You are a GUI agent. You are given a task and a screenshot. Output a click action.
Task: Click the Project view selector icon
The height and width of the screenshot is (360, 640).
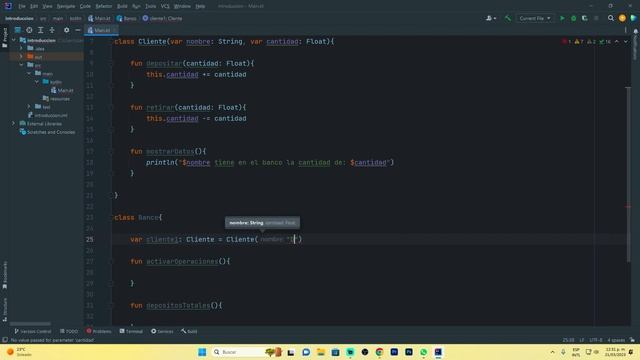[18, 30]
